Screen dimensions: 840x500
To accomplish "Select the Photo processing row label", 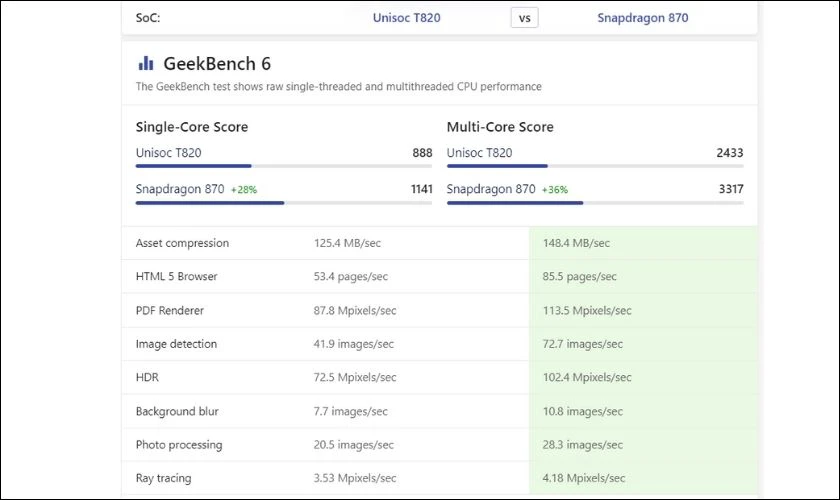I will pyautogui.click(x=179, y=445).
